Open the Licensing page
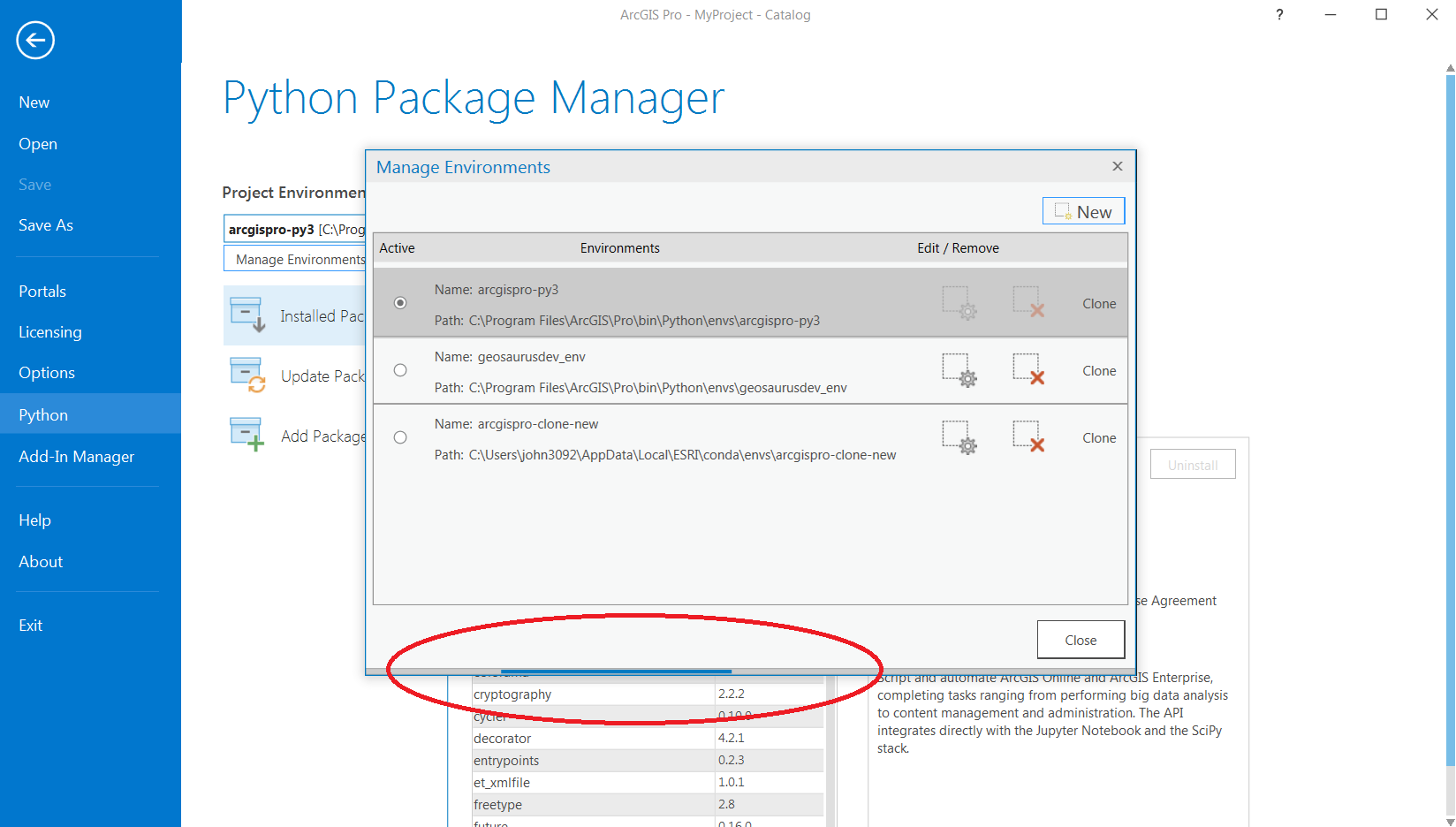This screenshot has height=827, width=1456. (x=50, y=332)
